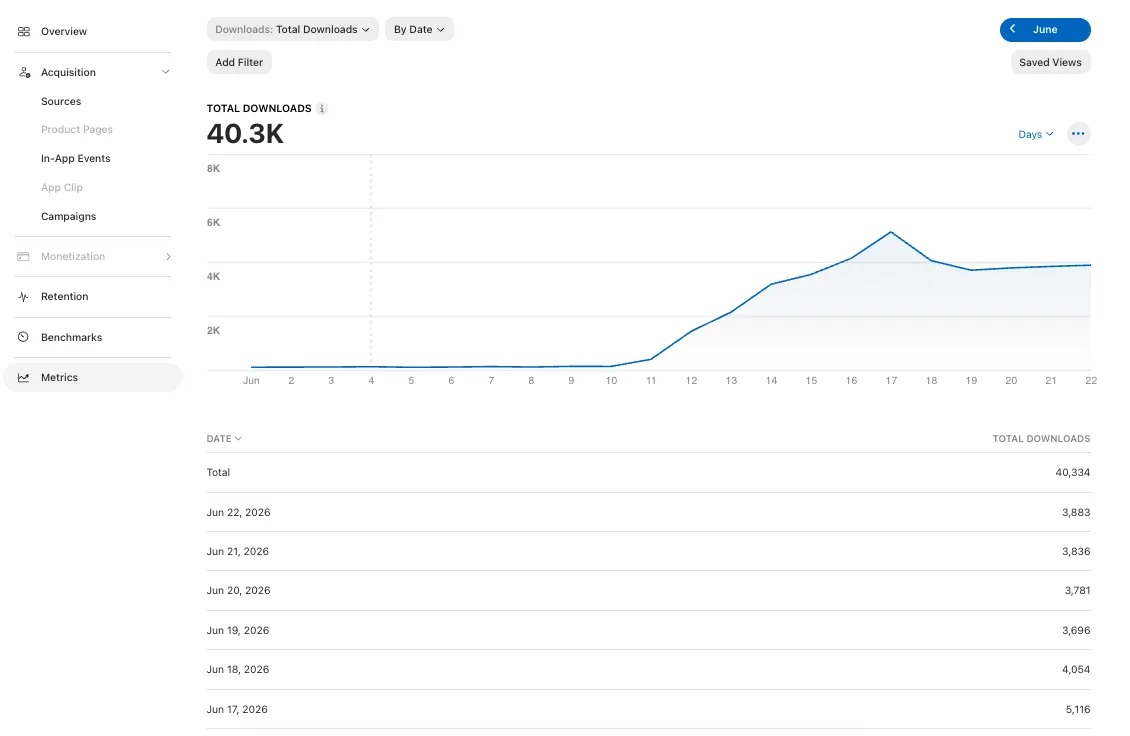This screenshot has width=1130, height=736.
Task: Click the Jun 17, 2026 row
Action: coord(649,709)
